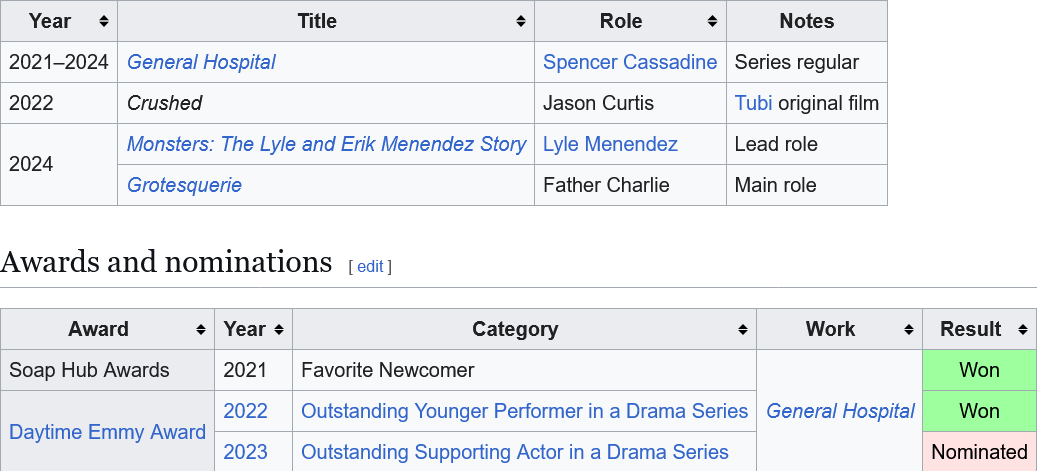The width and height of the screenshot is (1037, 471).
Task: Click sort arrows beside awards Year header
Action: [x=278, y=329]
